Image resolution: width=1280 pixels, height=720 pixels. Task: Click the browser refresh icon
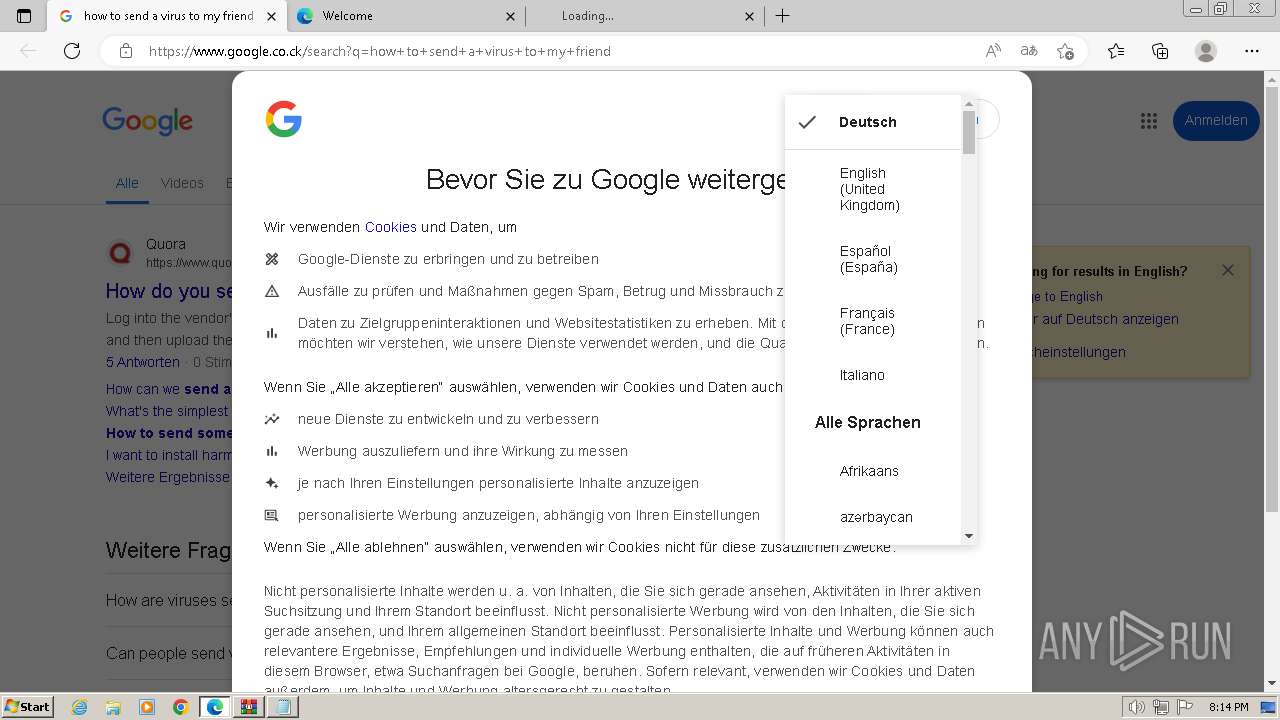(72, 51)
